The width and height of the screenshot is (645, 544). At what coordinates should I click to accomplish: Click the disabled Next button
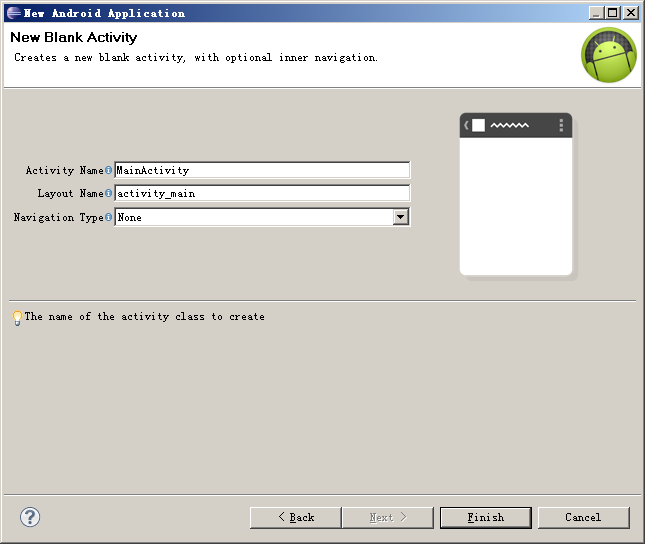[x=388, y=517]
